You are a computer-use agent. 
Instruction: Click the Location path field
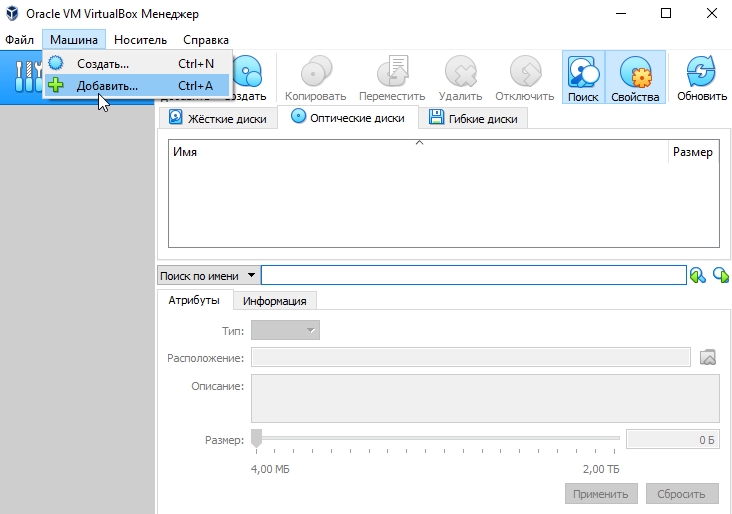(x=471, y=357)
